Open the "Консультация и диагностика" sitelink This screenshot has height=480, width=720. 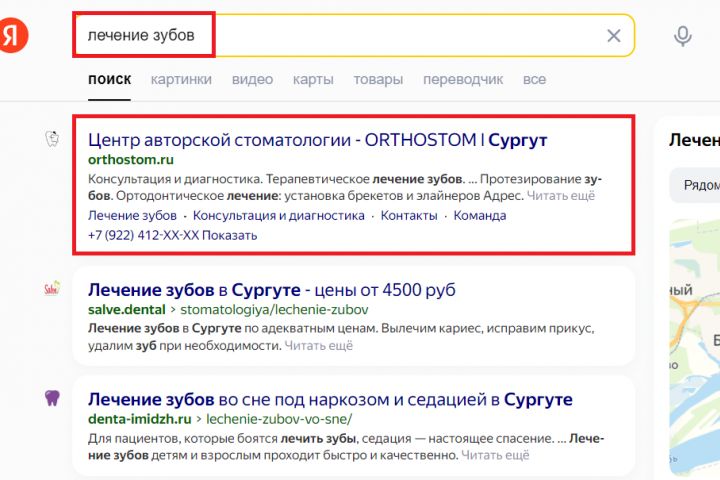(278, 215)
